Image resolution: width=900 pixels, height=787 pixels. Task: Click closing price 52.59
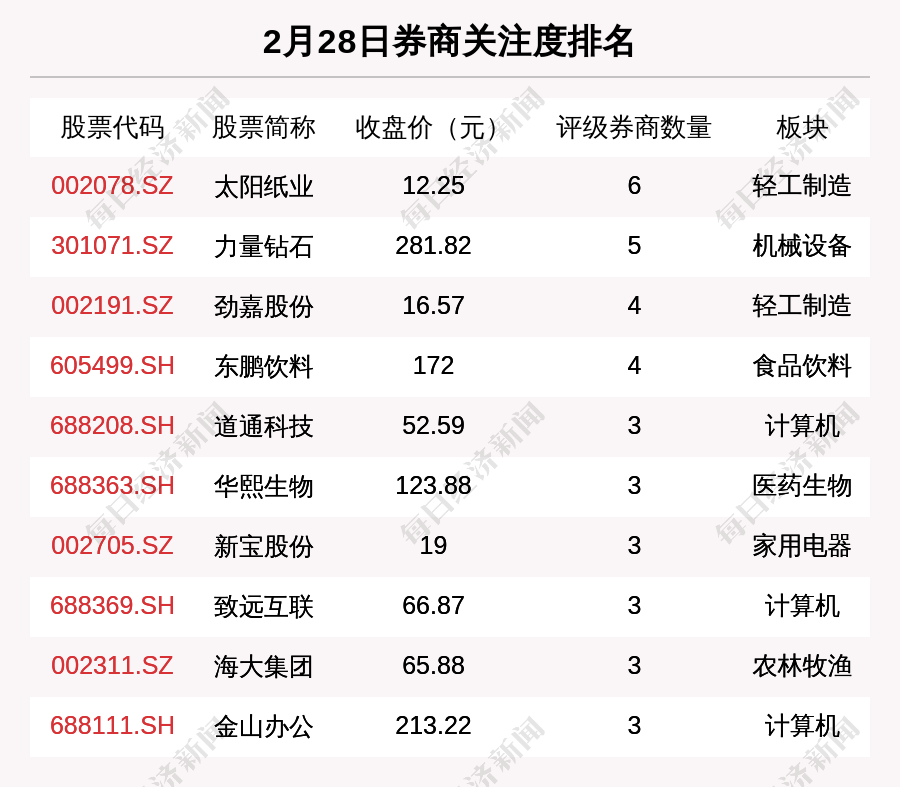(433, 426)
